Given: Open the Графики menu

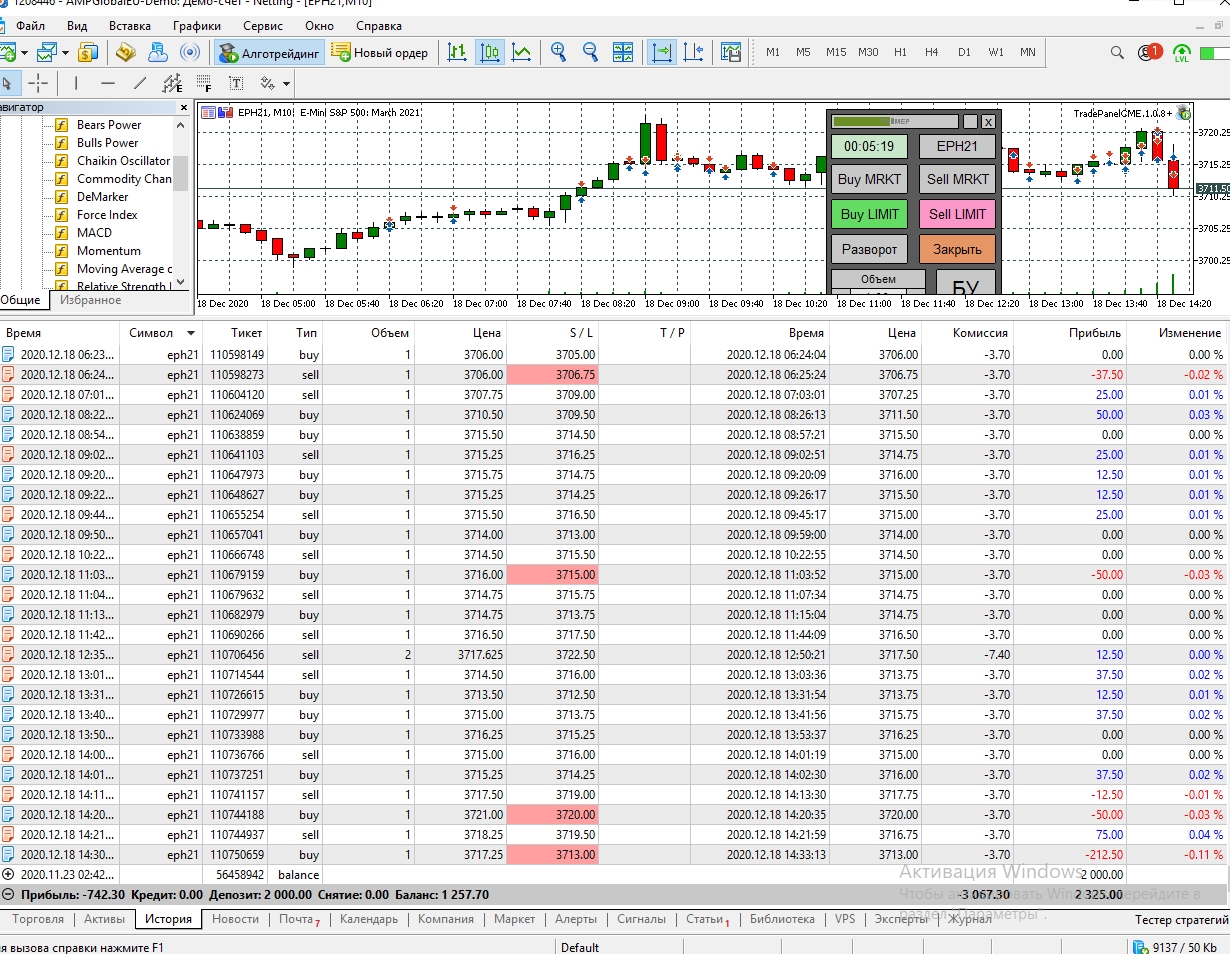Looking at the screenshot, I should pyautogui.click(x=197, y=25).
